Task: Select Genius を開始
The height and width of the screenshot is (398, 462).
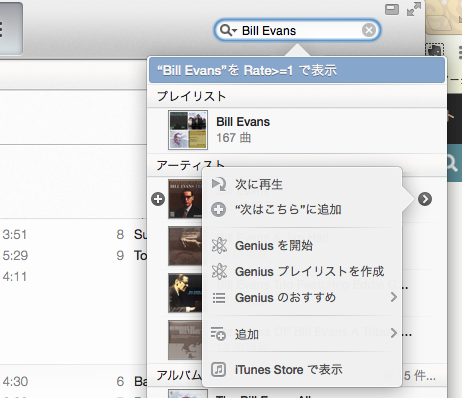Action: [x=302, y=246]
